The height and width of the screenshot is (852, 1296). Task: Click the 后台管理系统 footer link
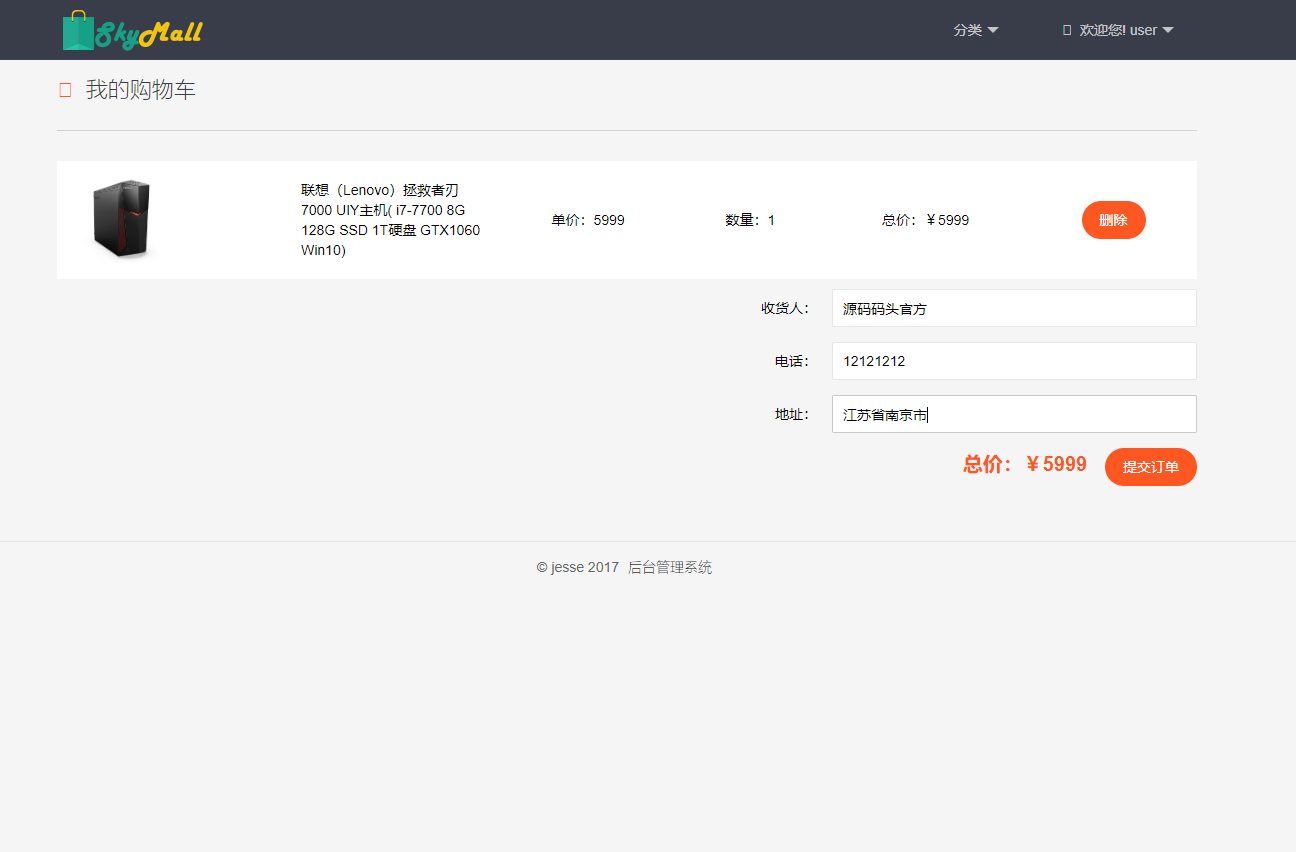tap(670, 567)
